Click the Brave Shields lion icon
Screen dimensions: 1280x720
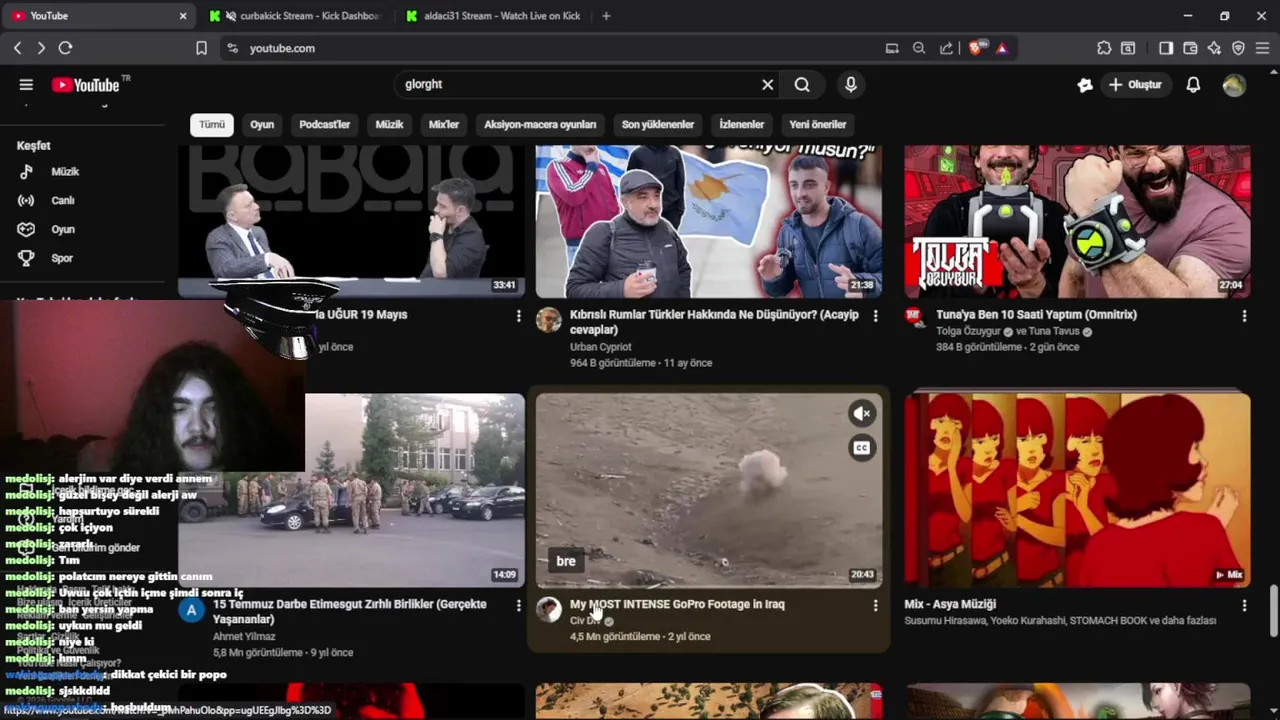[976, 48]
